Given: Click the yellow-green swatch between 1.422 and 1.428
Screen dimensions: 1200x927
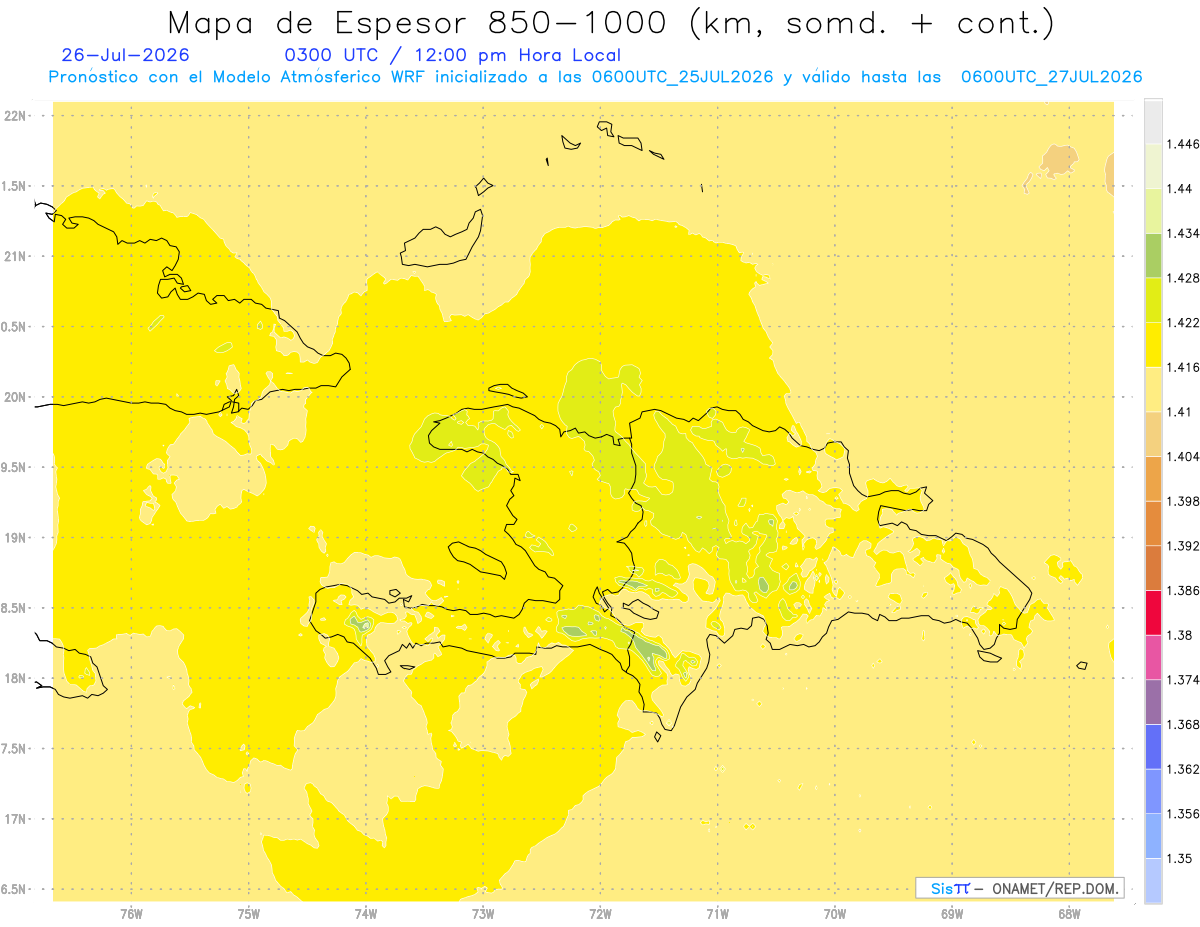Looking at the screenshot, I should [1153, 300].
